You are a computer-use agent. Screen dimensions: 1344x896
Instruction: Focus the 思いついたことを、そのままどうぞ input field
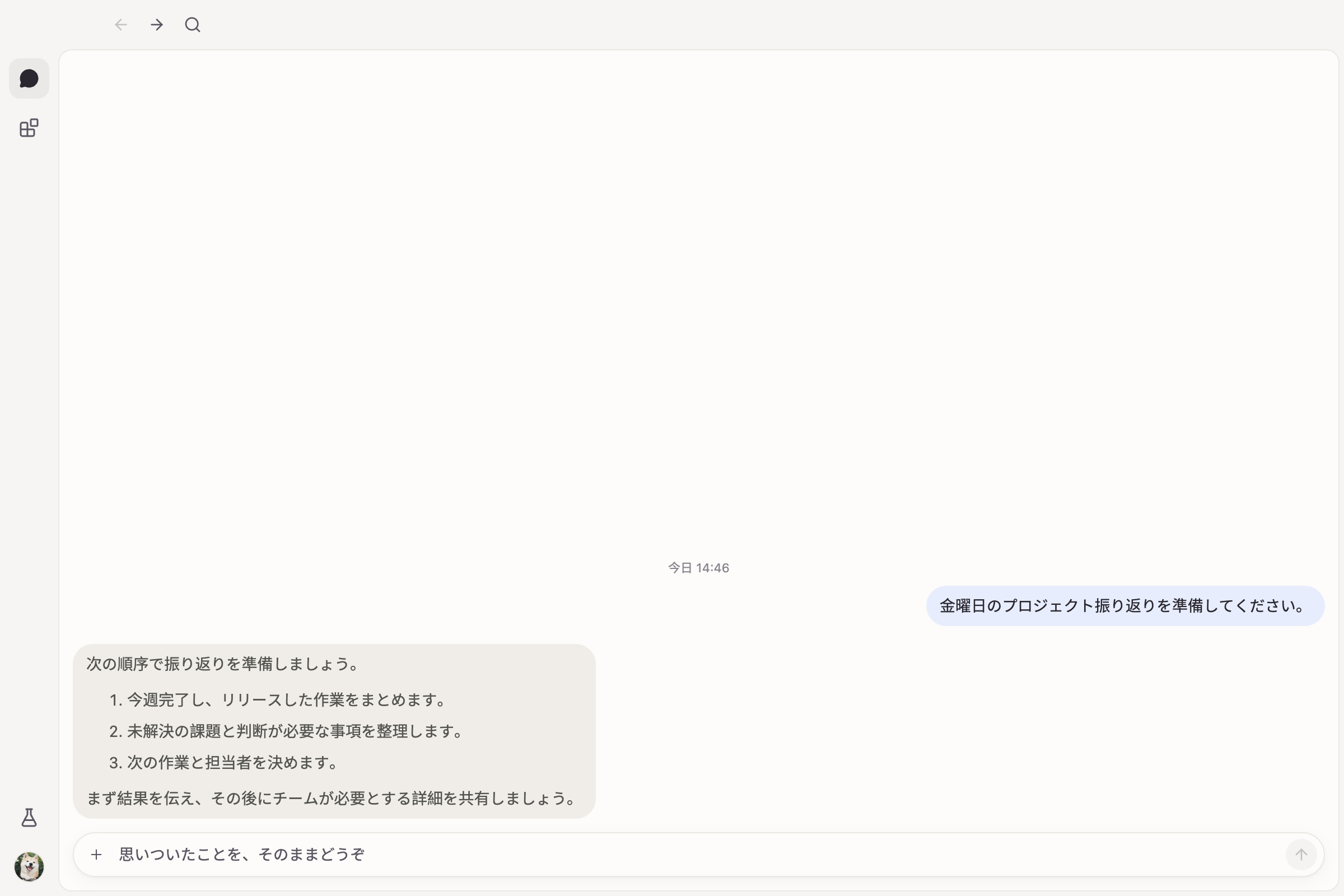click(x=698, y=855)
